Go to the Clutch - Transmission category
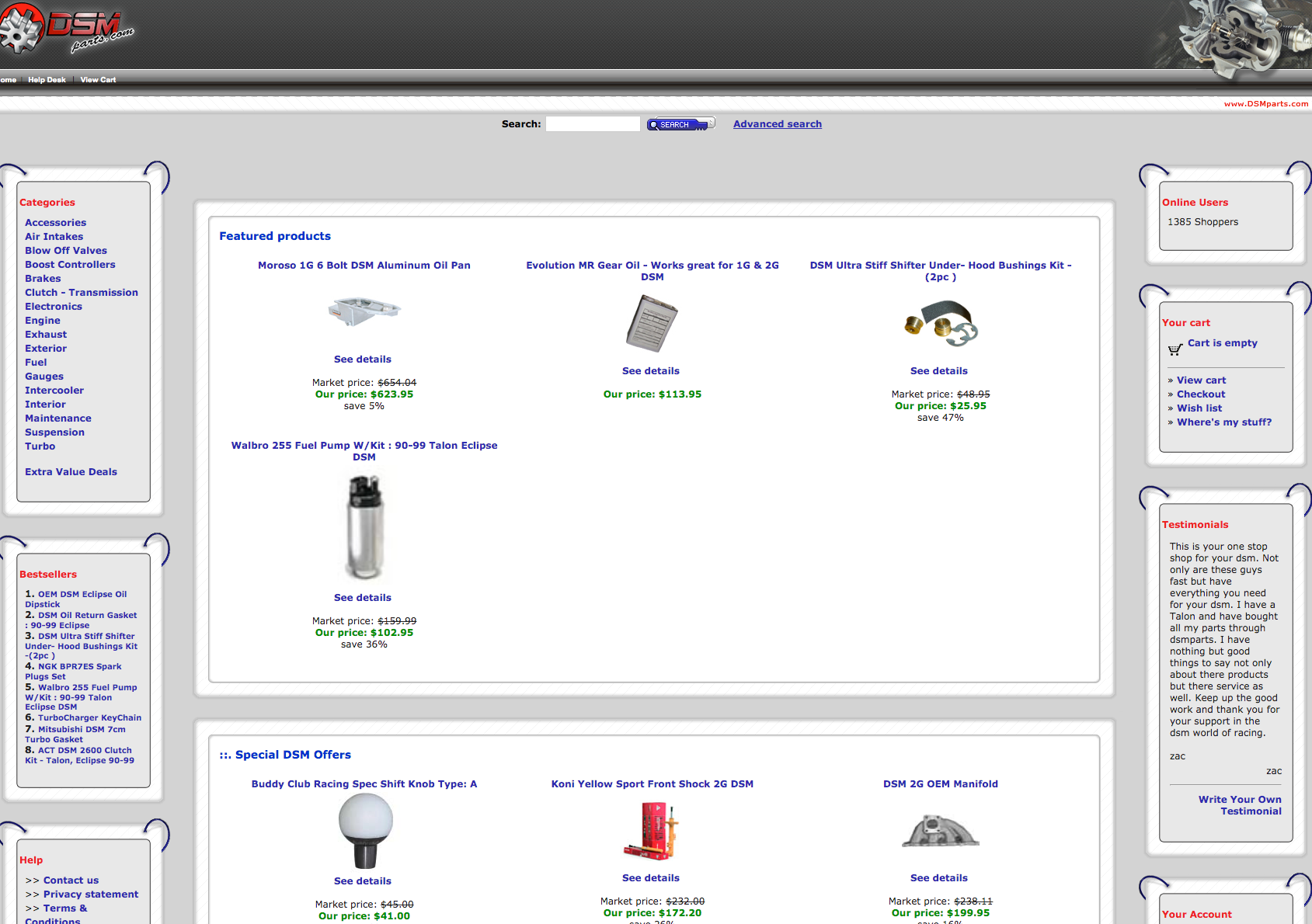This screenshot has width=1312, height=924. pos(82,293)
